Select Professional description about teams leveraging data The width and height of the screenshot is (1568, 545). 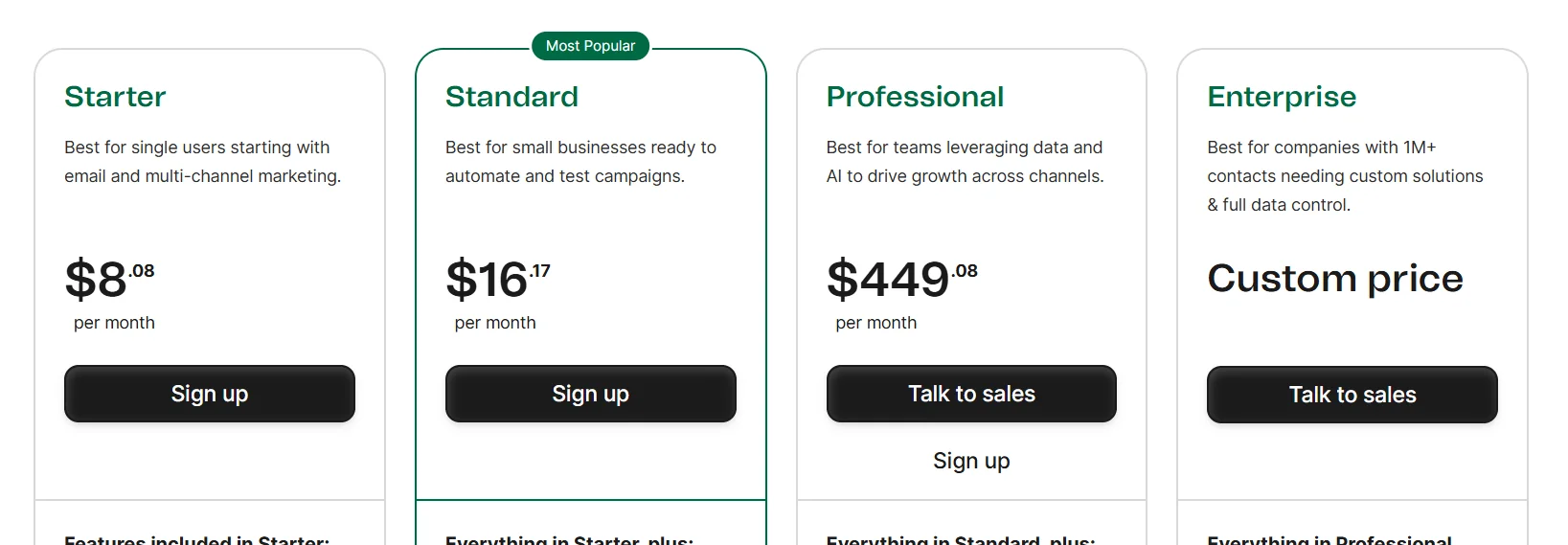965,162
